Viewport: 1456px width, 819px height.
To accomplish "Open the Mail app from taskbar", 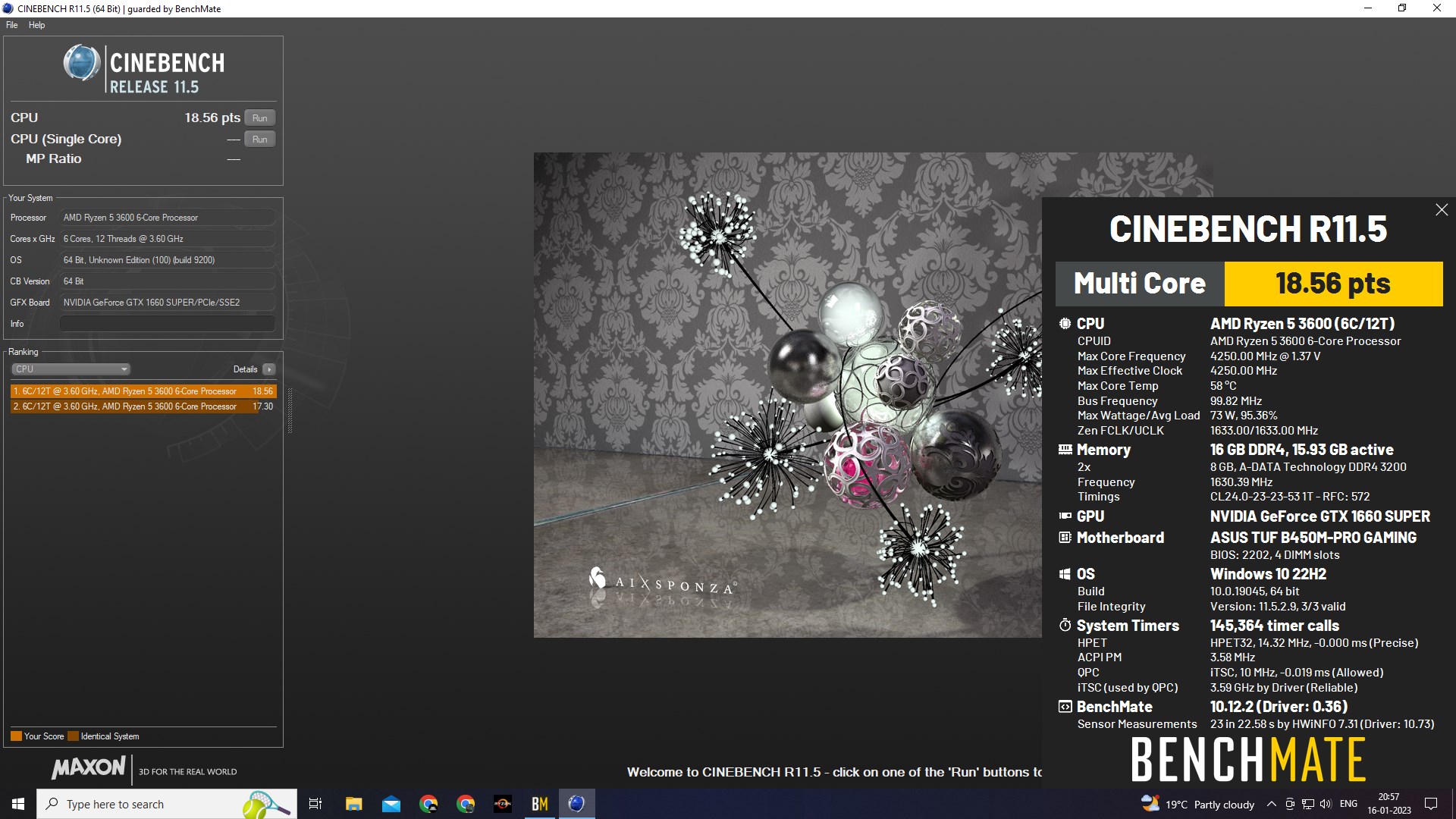I will (x=391, y=804).
